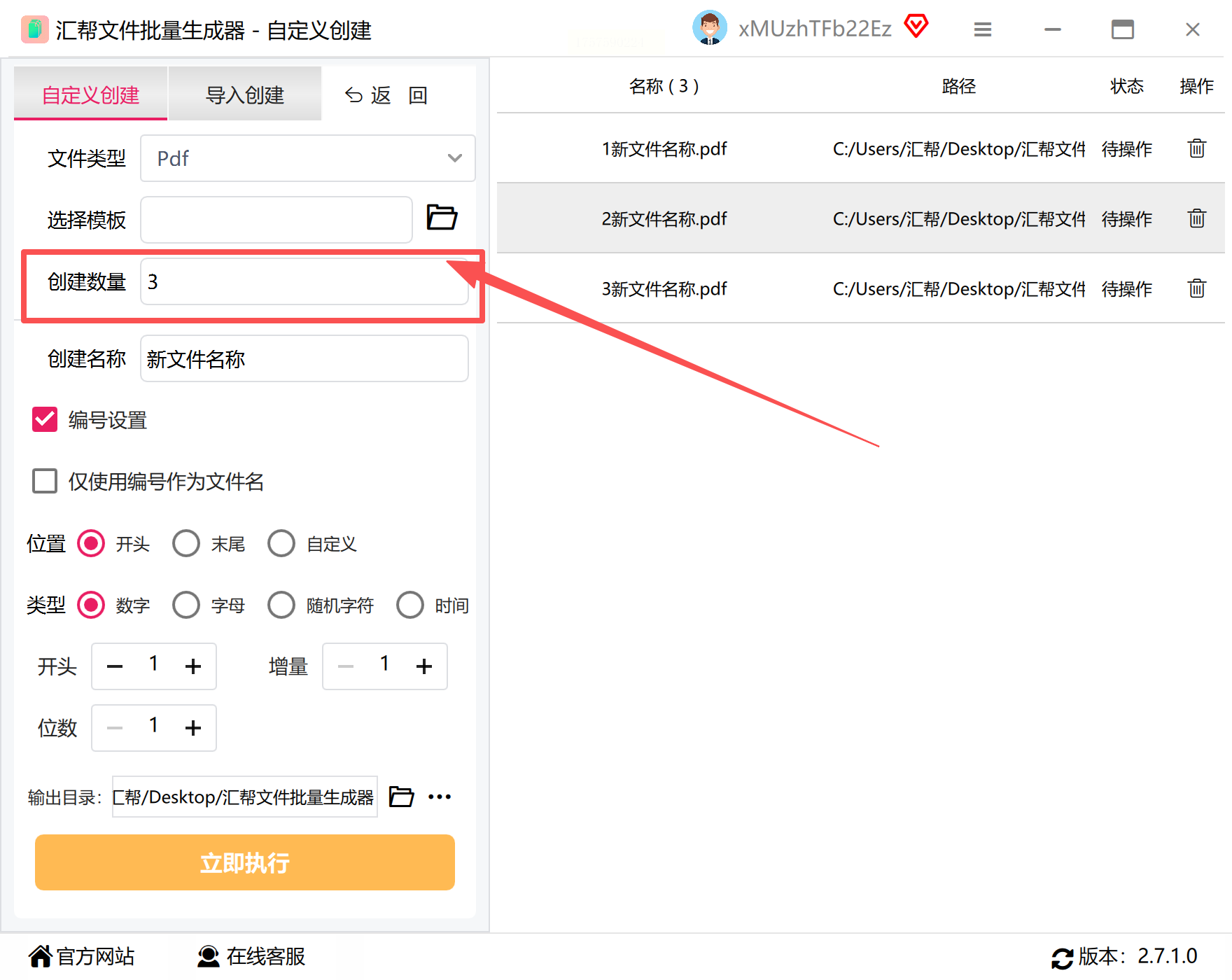Increase the 位数 digit count

click(193, 728)
